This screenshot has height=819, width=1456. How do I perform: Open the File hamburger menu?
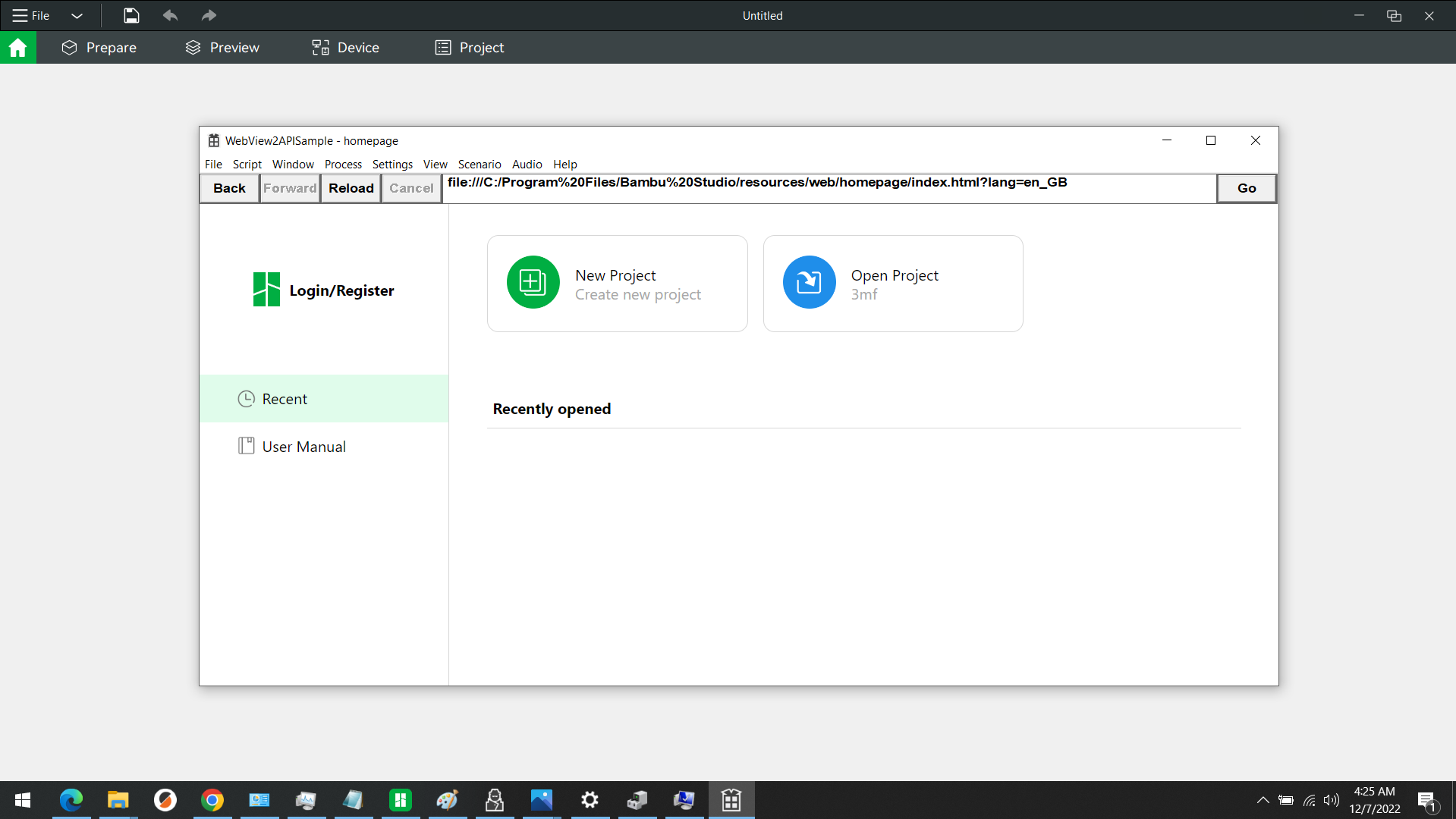[x=30, y=15]
